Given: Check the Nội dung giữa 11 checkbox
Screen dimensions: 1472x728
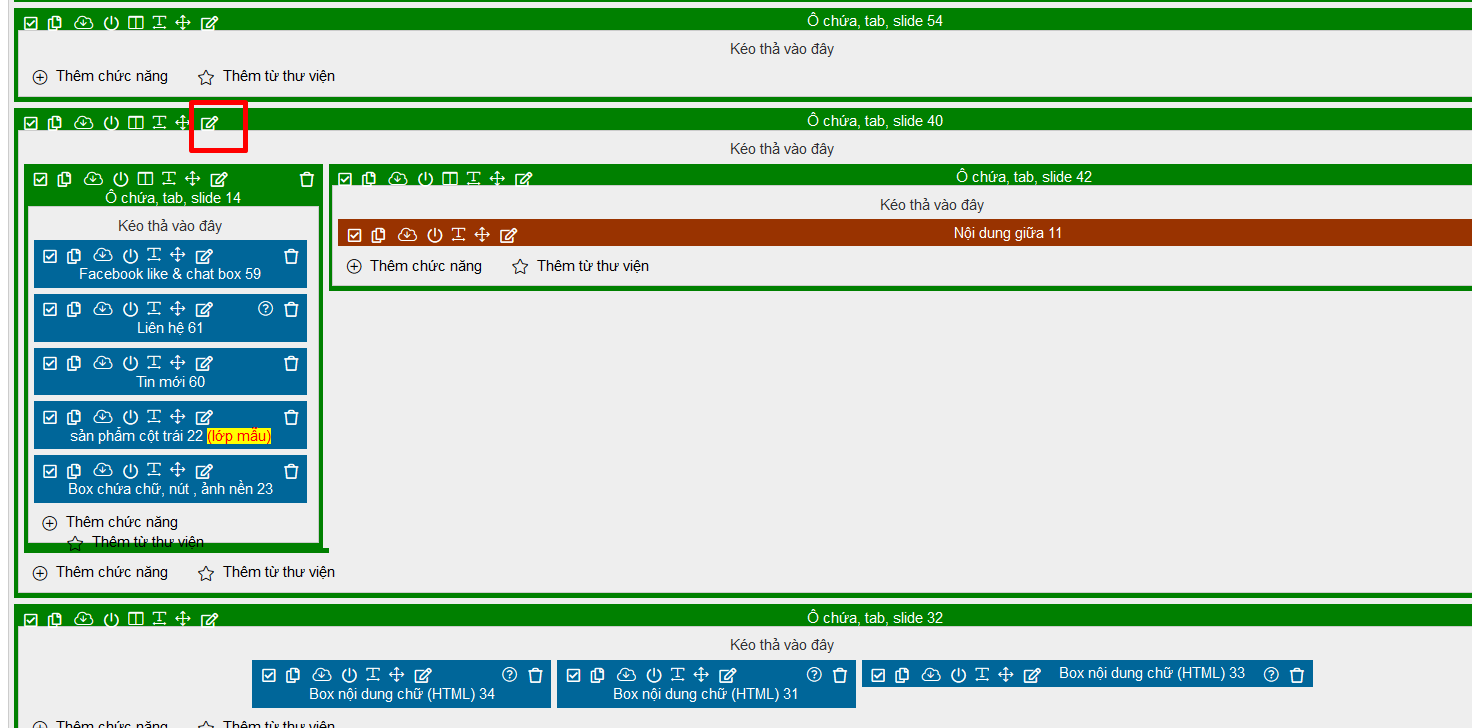Looking at the screenshot, I should 354,235.
